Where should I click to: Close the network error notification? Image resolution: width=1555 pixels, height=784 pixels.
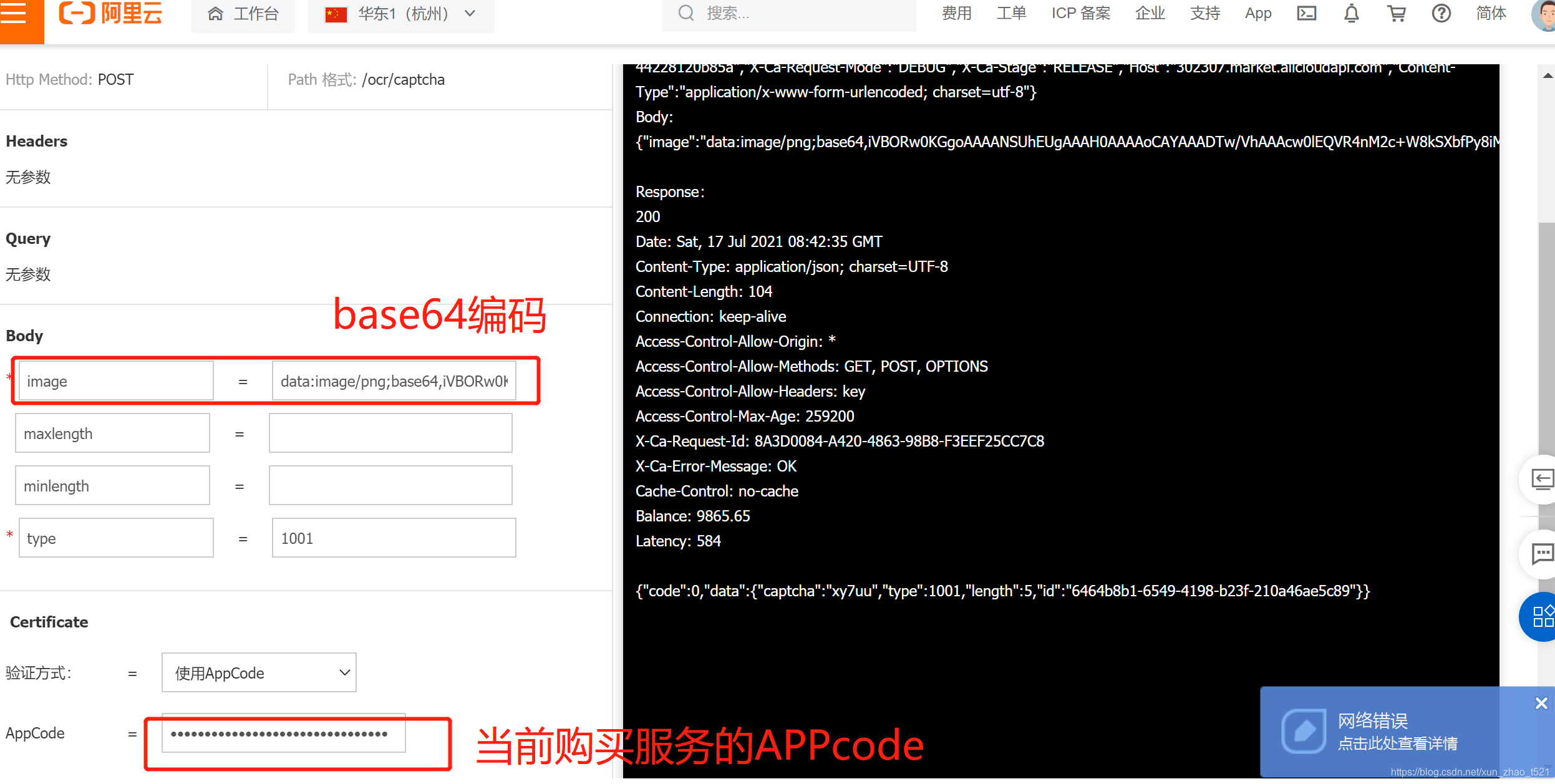[x=1541, y=704]
